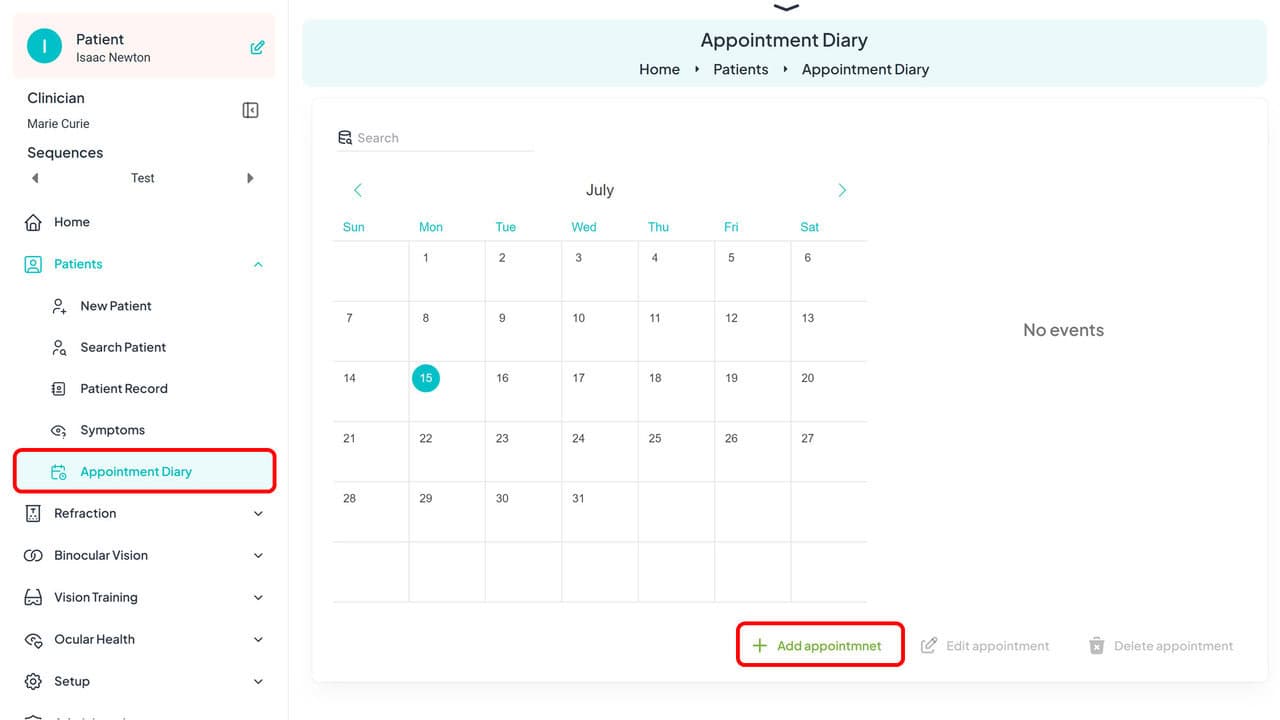
Task: Click the Add appointment button
Action: click(x=819, y=645)
